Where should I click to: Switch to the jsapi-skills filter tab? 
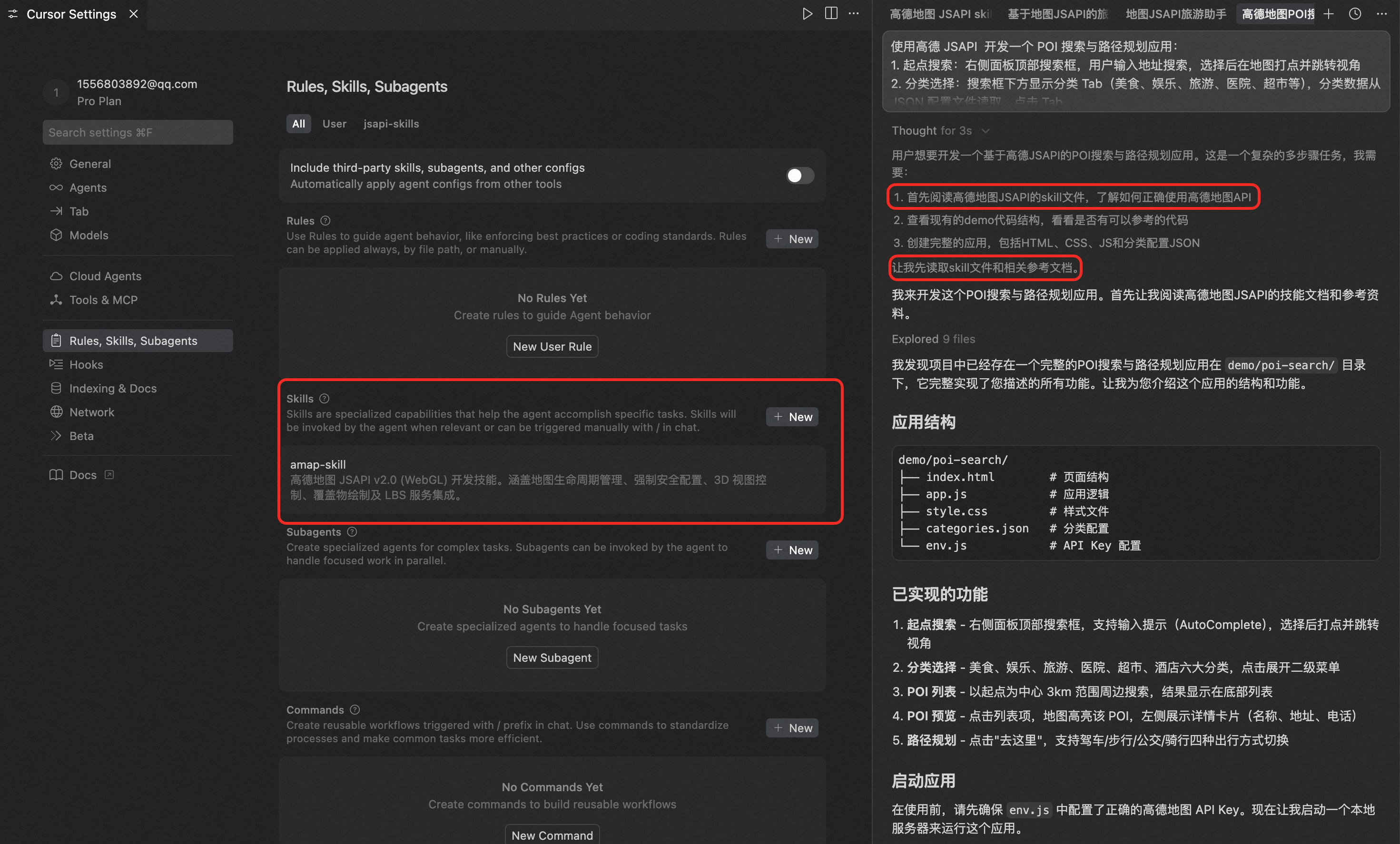tap(391, 124)
